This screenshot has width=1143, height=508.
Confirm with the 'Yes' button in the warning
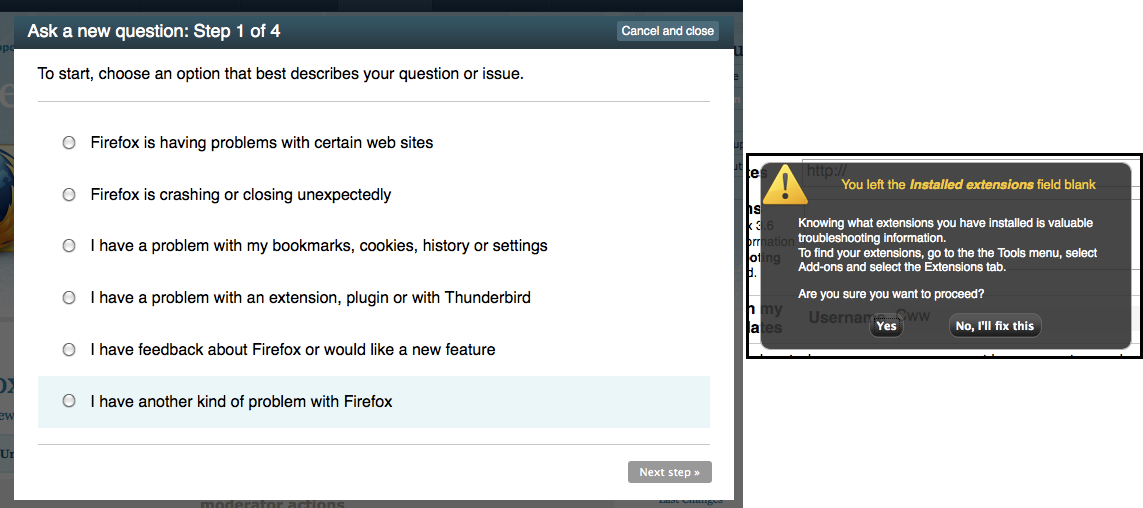(x=886, y=326)
